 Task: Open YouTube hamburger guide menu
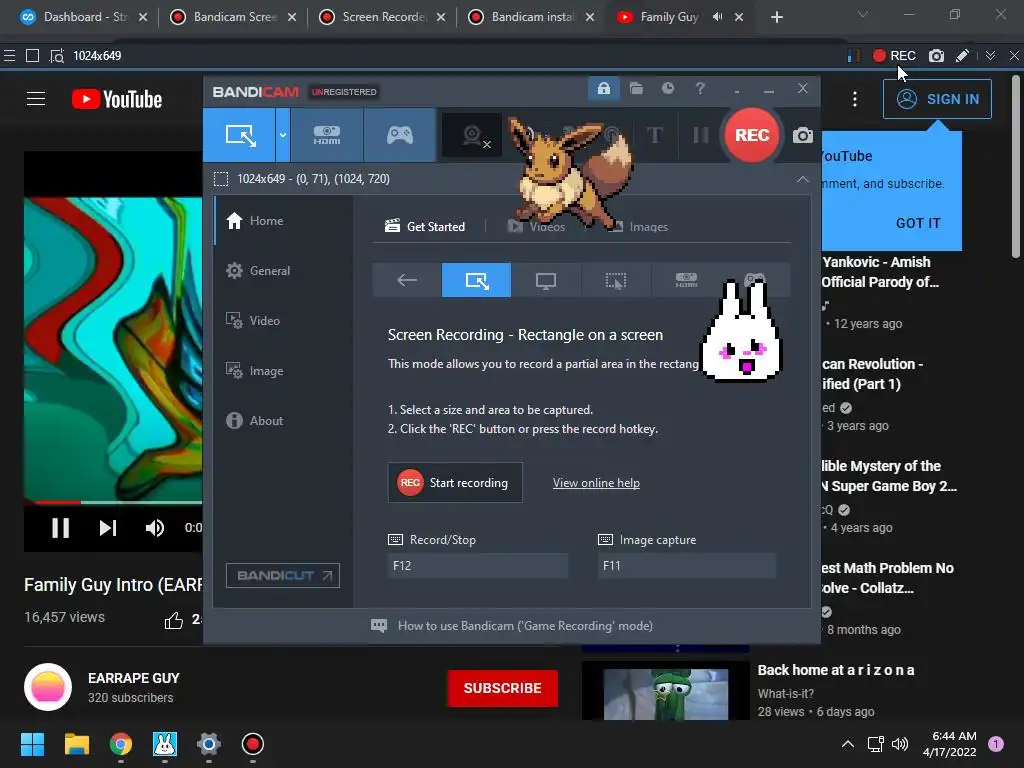[x=36, y=99]
